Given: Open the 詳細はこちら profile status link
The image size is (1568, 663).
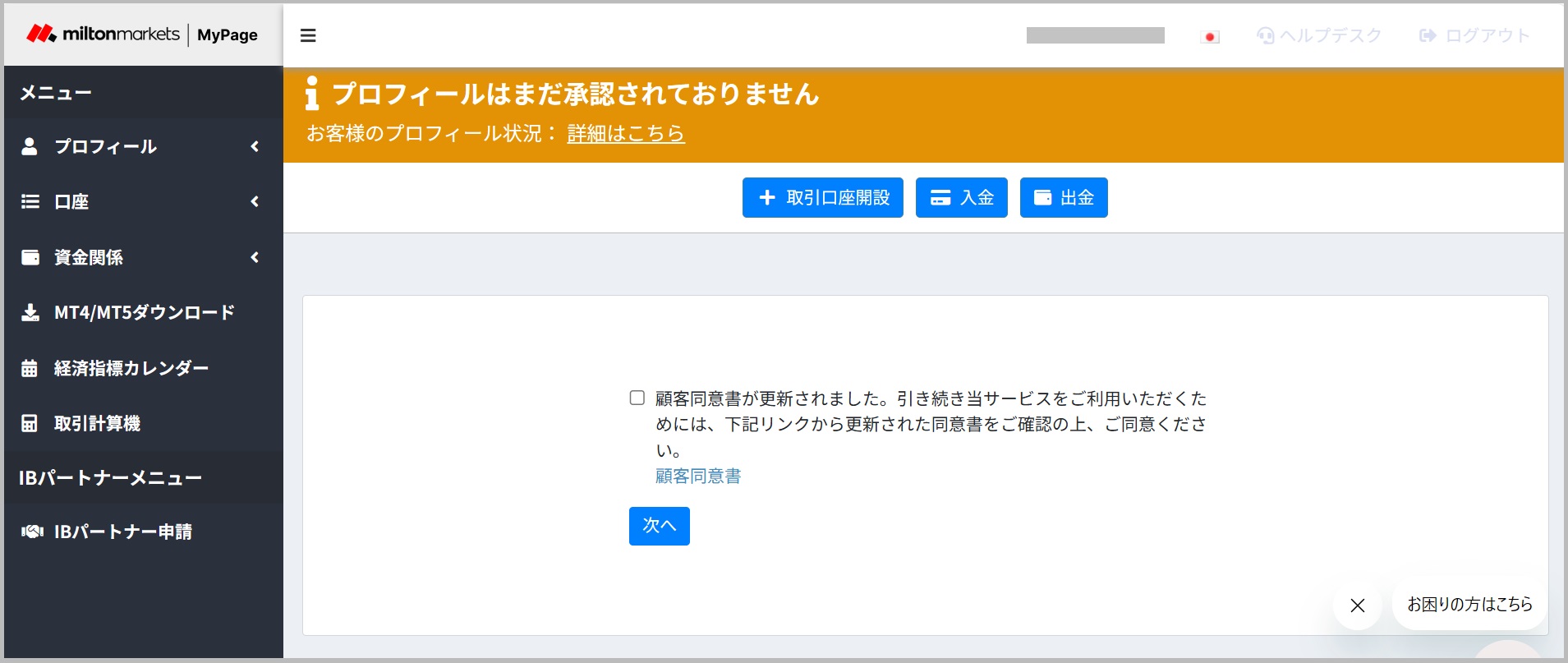Looking at the screenshot, I should pyautogui.click(x=625, y=134).
